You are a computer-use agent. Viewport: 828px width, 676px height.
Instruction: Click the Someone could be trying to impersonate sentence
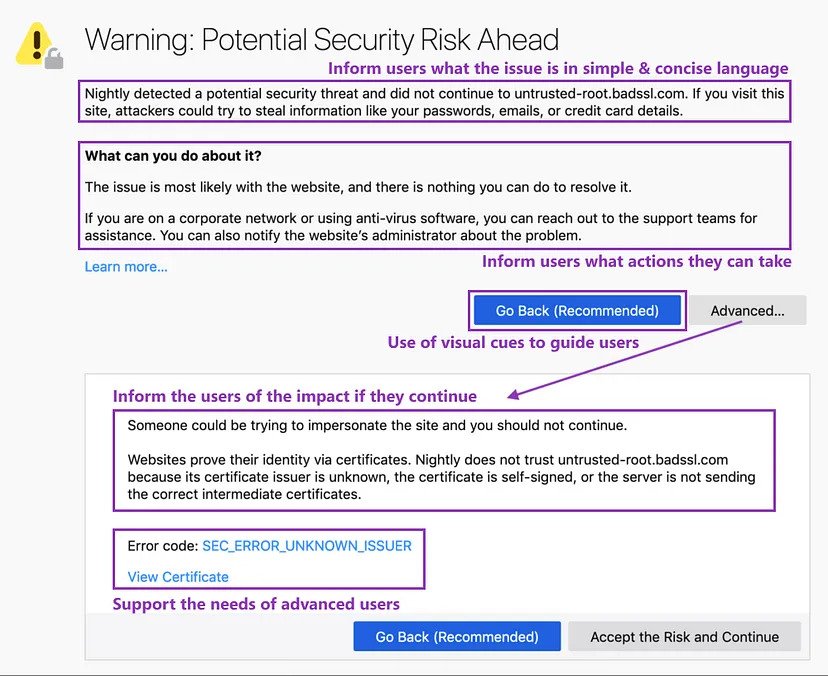(x=377, y=426)
